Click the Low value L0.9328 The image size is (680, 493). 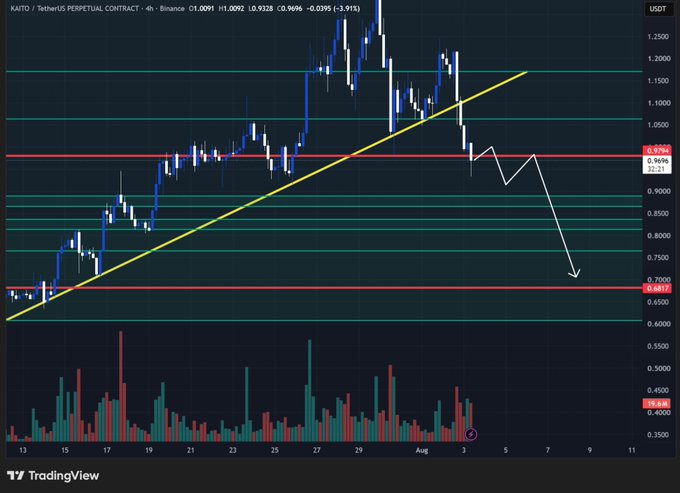coord(261,8)
